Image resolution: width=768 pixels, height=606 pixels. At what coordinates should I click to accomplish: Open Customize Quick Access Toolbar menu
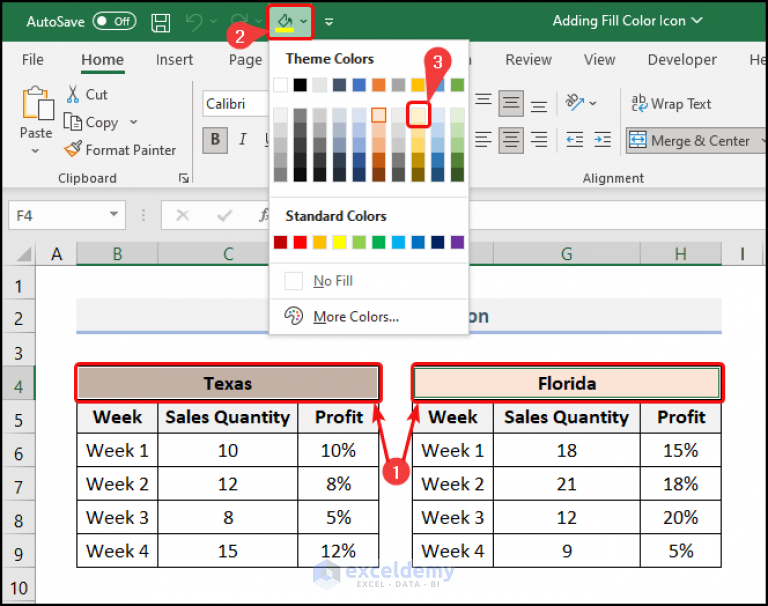pyautogui.click(x=329, y=22)
